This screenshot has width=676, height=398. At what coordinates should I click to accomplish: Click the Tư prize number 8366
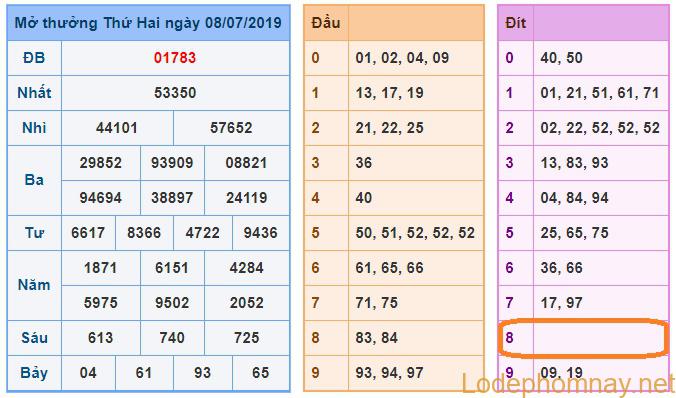pos(144,233)
